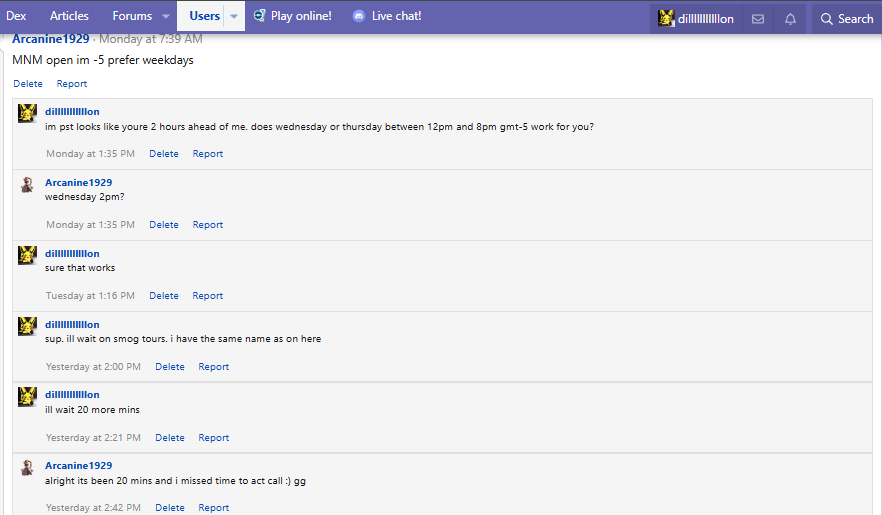This screenshot has width=882, height=515.
Task: Click the 'Yesterday at 2:42 PM' timestamp
Action: [93, 508]
